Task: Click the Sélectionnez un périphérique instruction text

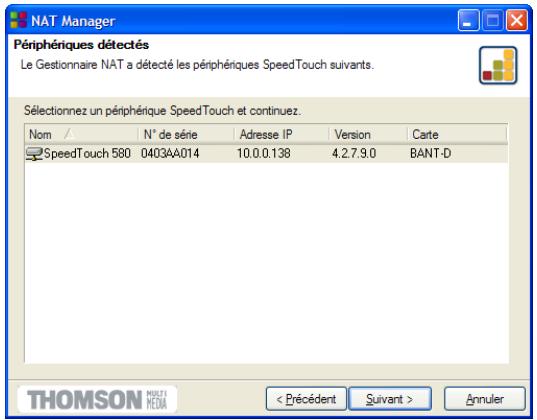Action: click(162, 111)
